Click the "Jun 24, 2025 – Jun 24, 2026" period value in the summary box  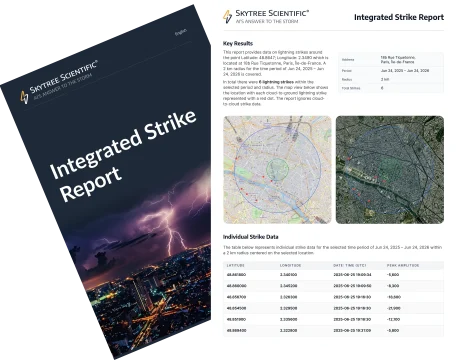tap(405, 71)
